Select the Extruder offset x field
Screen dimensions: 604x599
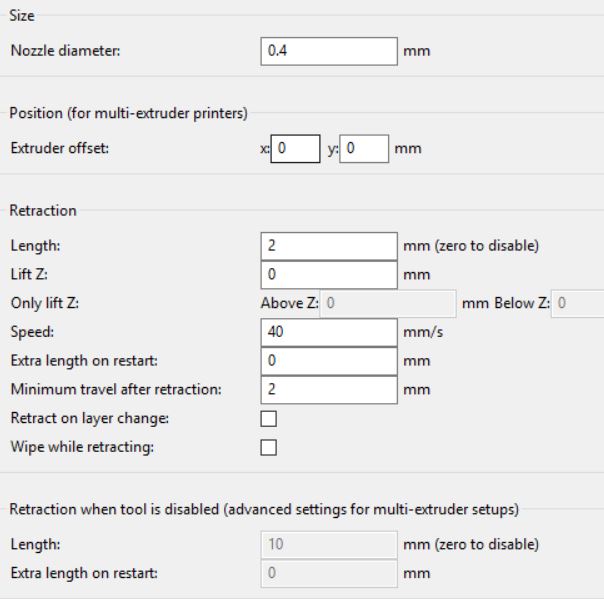pyautogui.click(x=295, y=149)
